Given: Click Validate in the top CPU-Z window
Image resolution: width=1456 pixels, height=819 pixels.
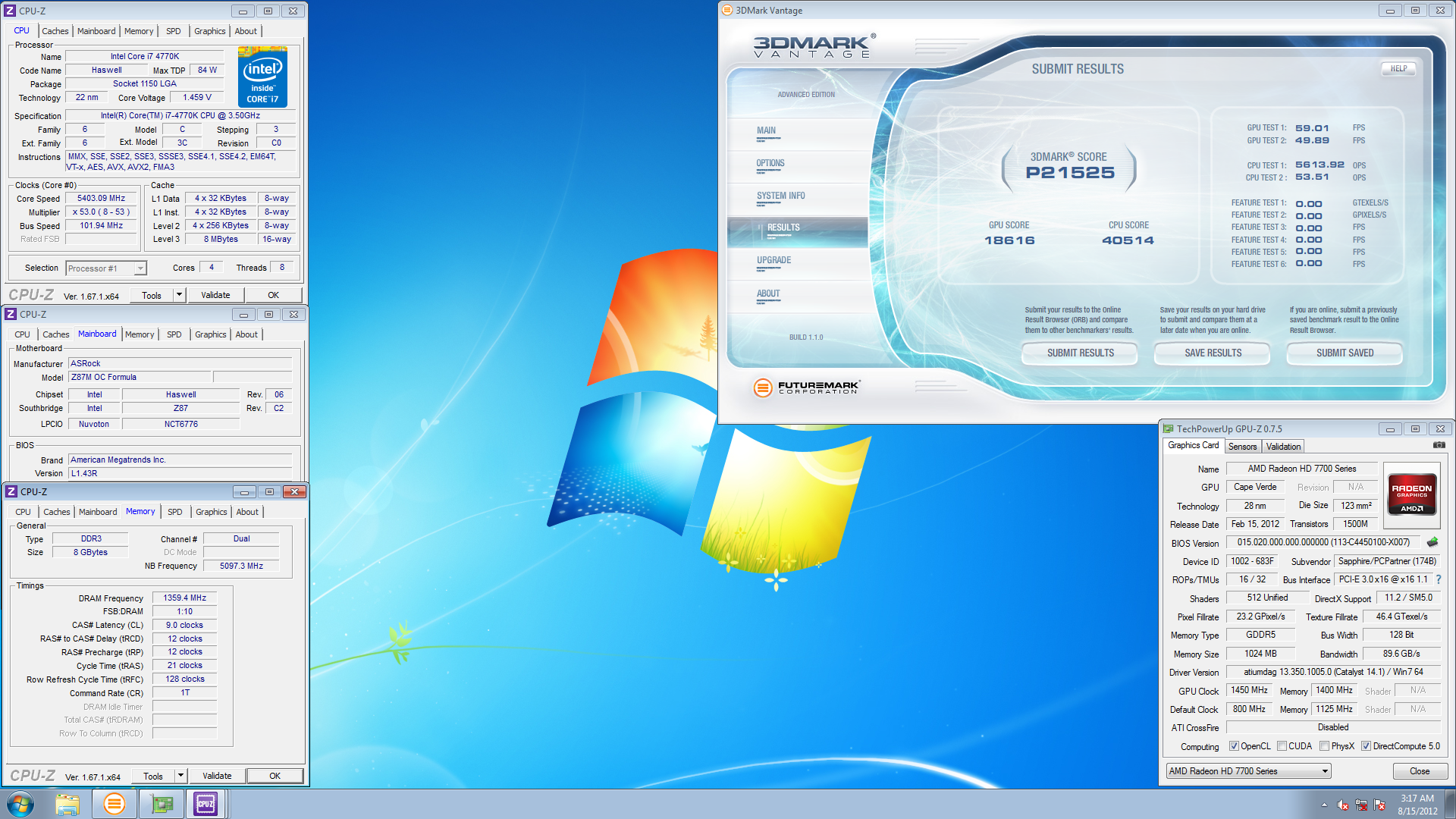Looking at the screenshot, I should point(215,295).
